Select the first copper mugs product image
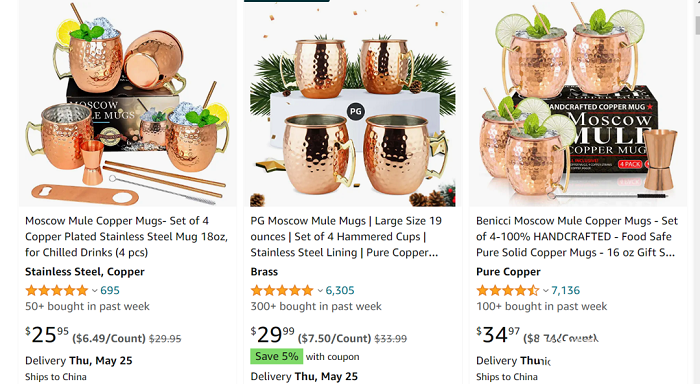 tap(128, 104)
